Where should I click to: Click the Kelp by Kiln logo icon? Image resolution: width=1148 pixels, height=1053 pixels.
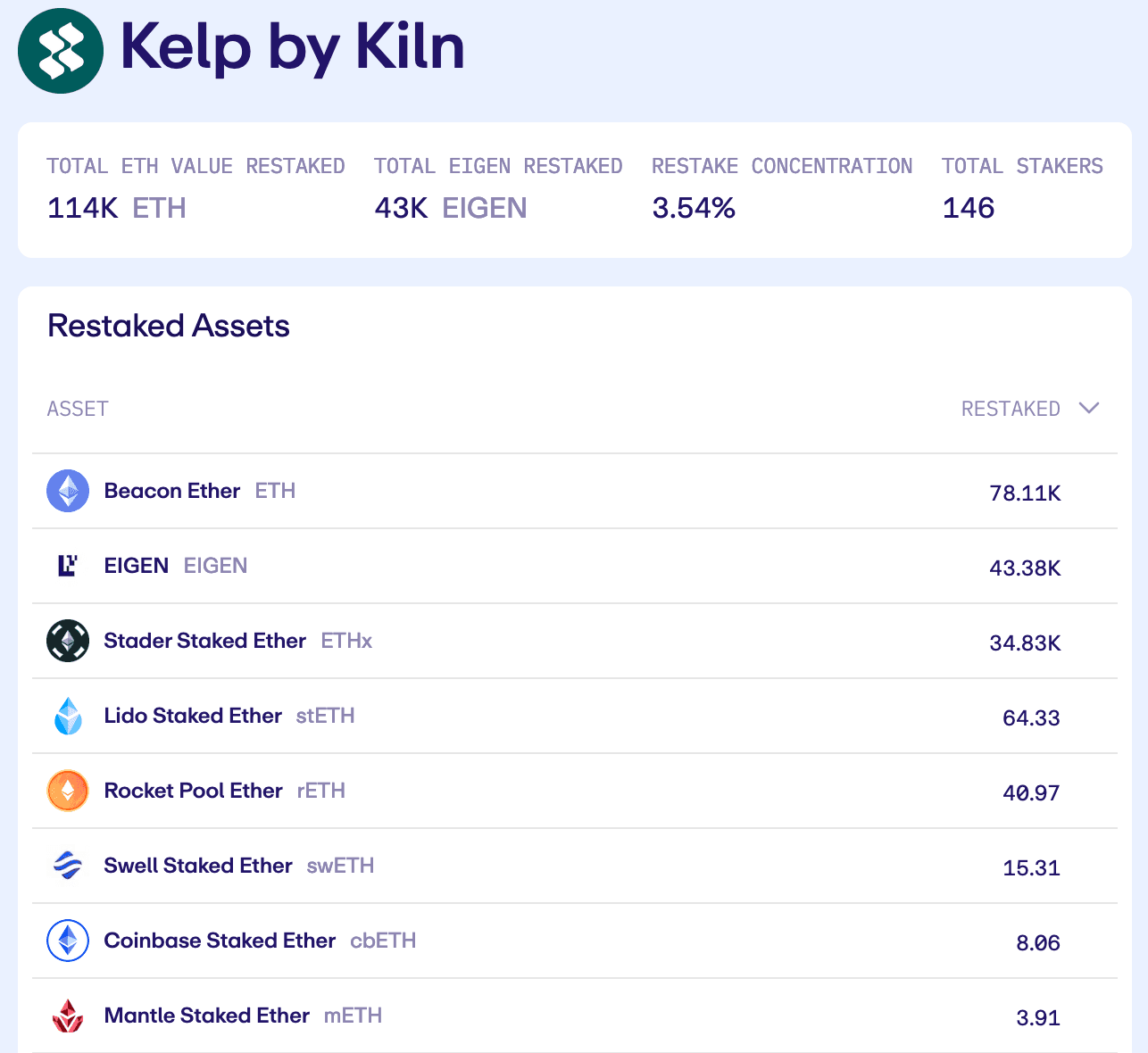tap(61, 51)
